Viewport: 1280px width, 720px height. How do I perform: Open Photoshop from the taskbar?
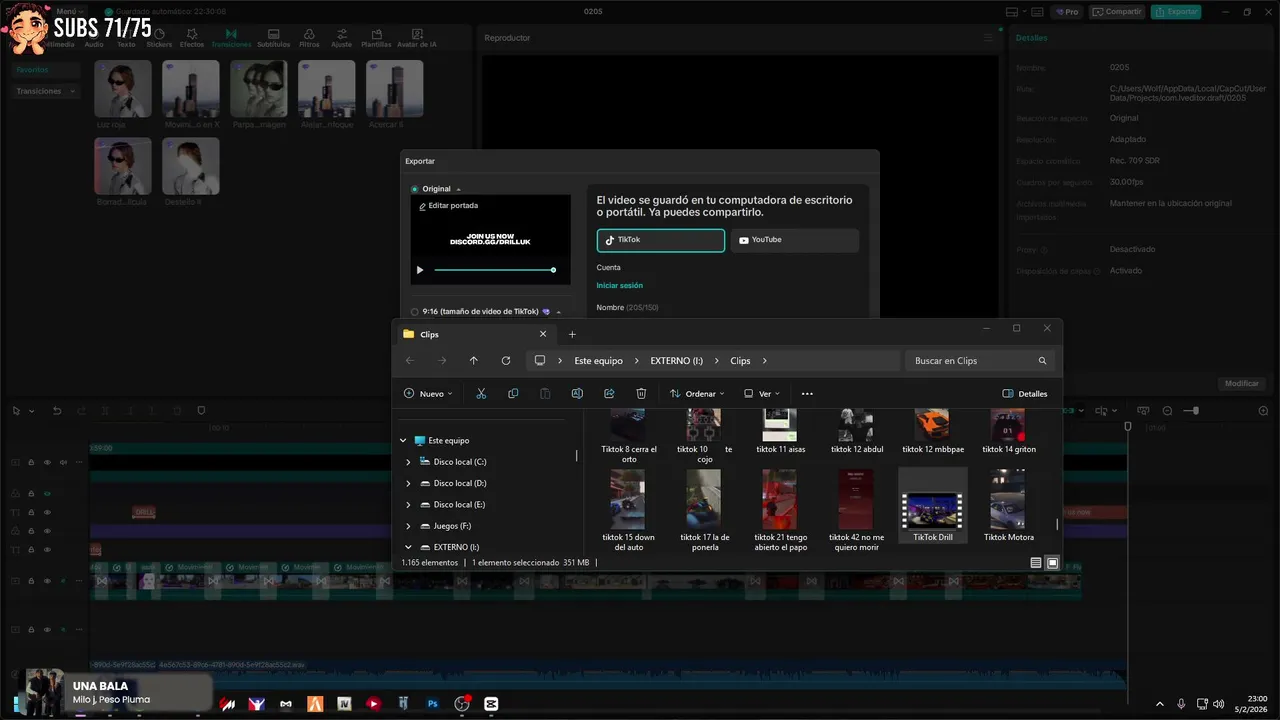point(433,704)
